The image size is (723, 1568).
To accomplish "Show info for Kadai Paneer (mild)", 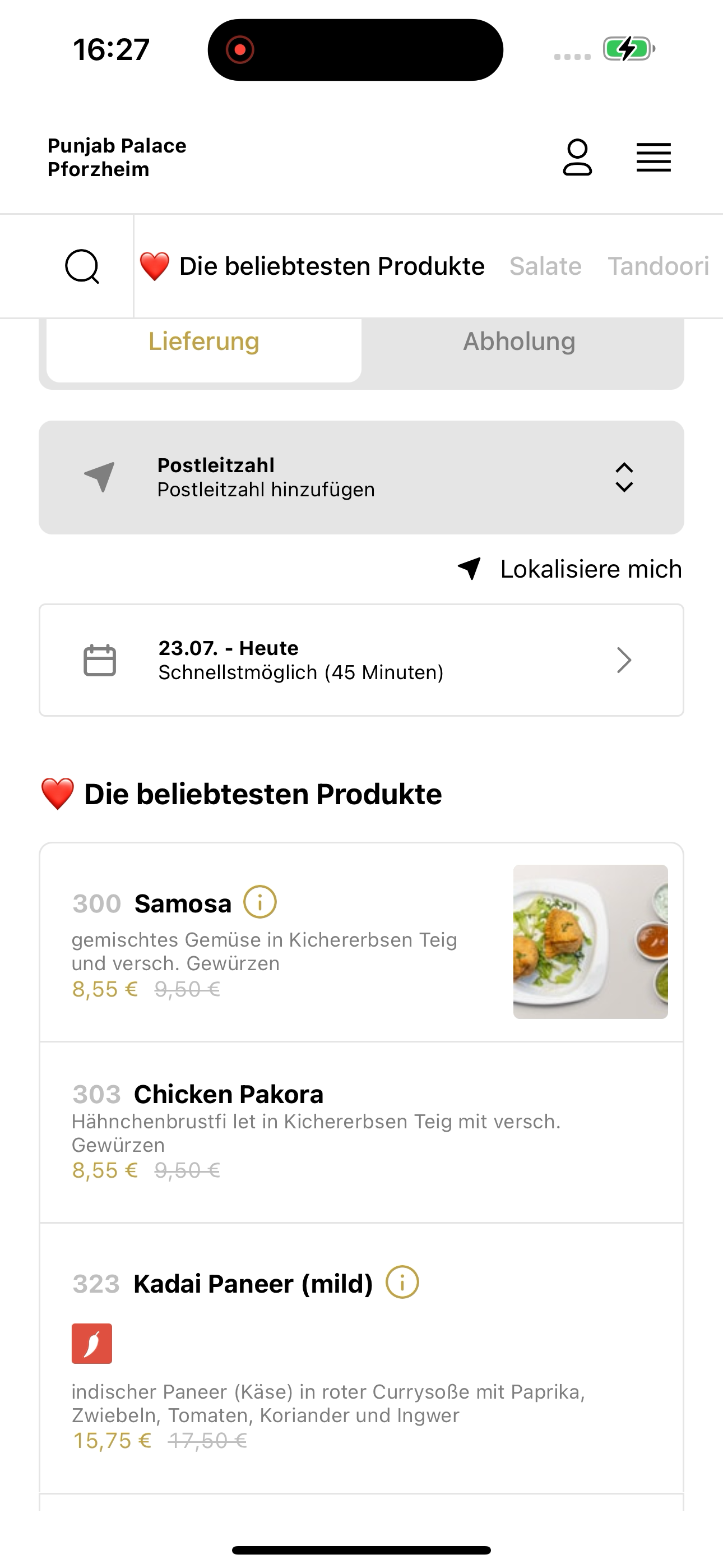I will 402,1282.
